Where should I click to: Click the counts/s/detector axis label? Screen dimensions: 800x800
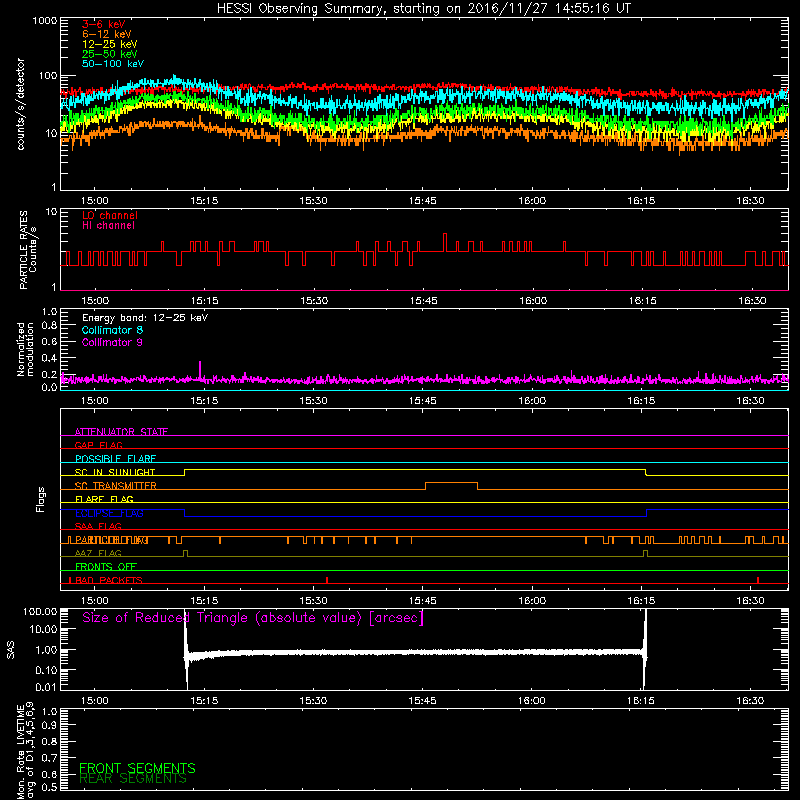click(20, 104)
